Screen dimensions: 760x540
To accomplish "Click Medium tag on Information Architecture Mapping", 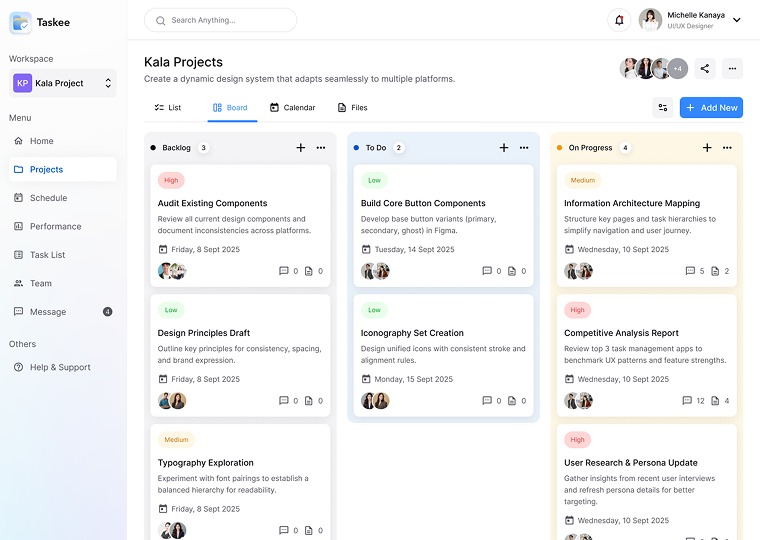I will (x=583, y=180).
